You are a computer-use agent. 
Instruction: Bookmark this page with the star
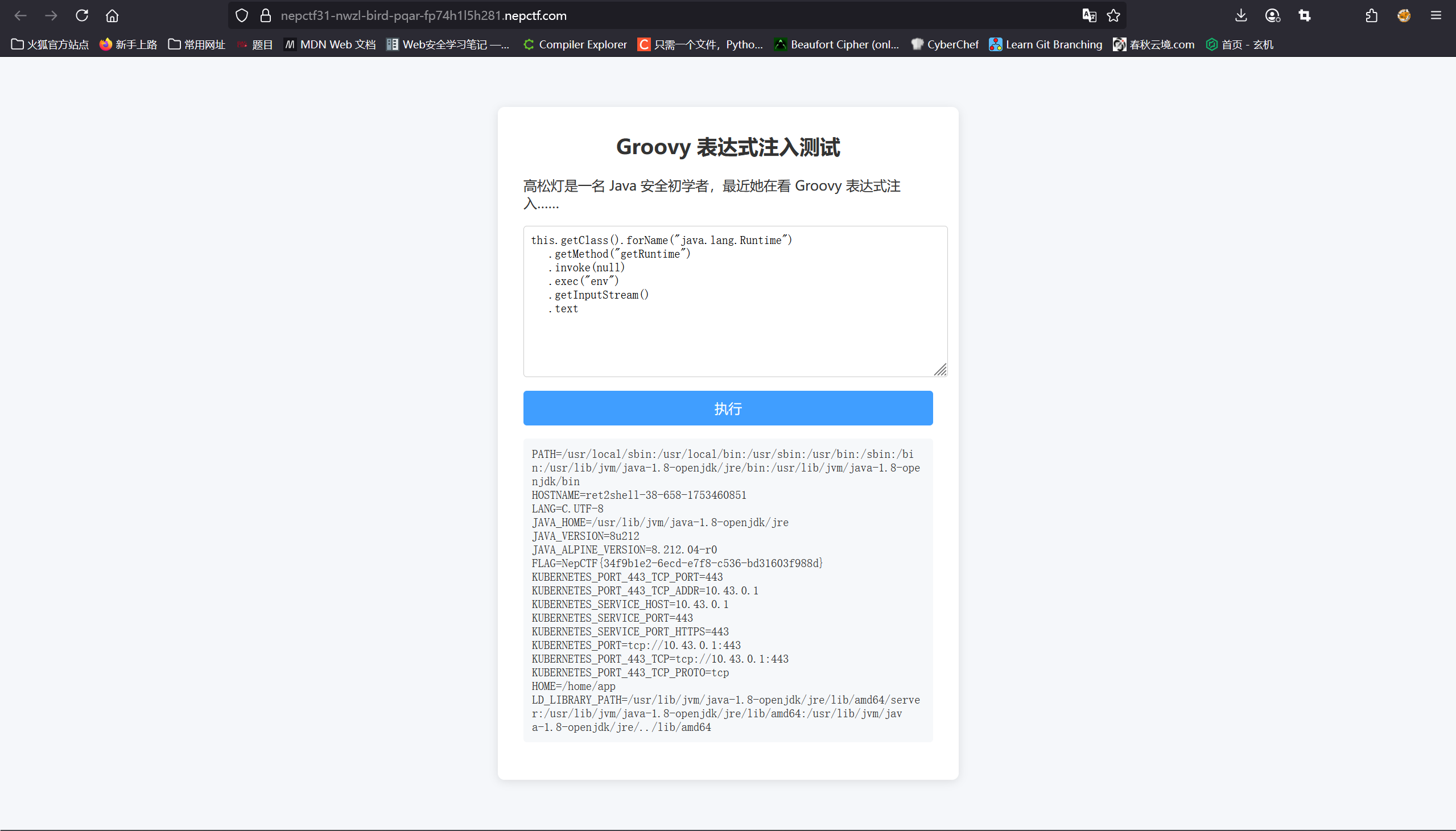[1113, 15]
